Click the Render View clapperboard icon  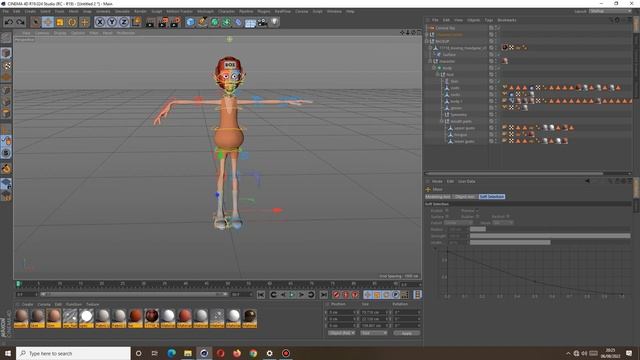pyautogui.click(x=150, y=22)
